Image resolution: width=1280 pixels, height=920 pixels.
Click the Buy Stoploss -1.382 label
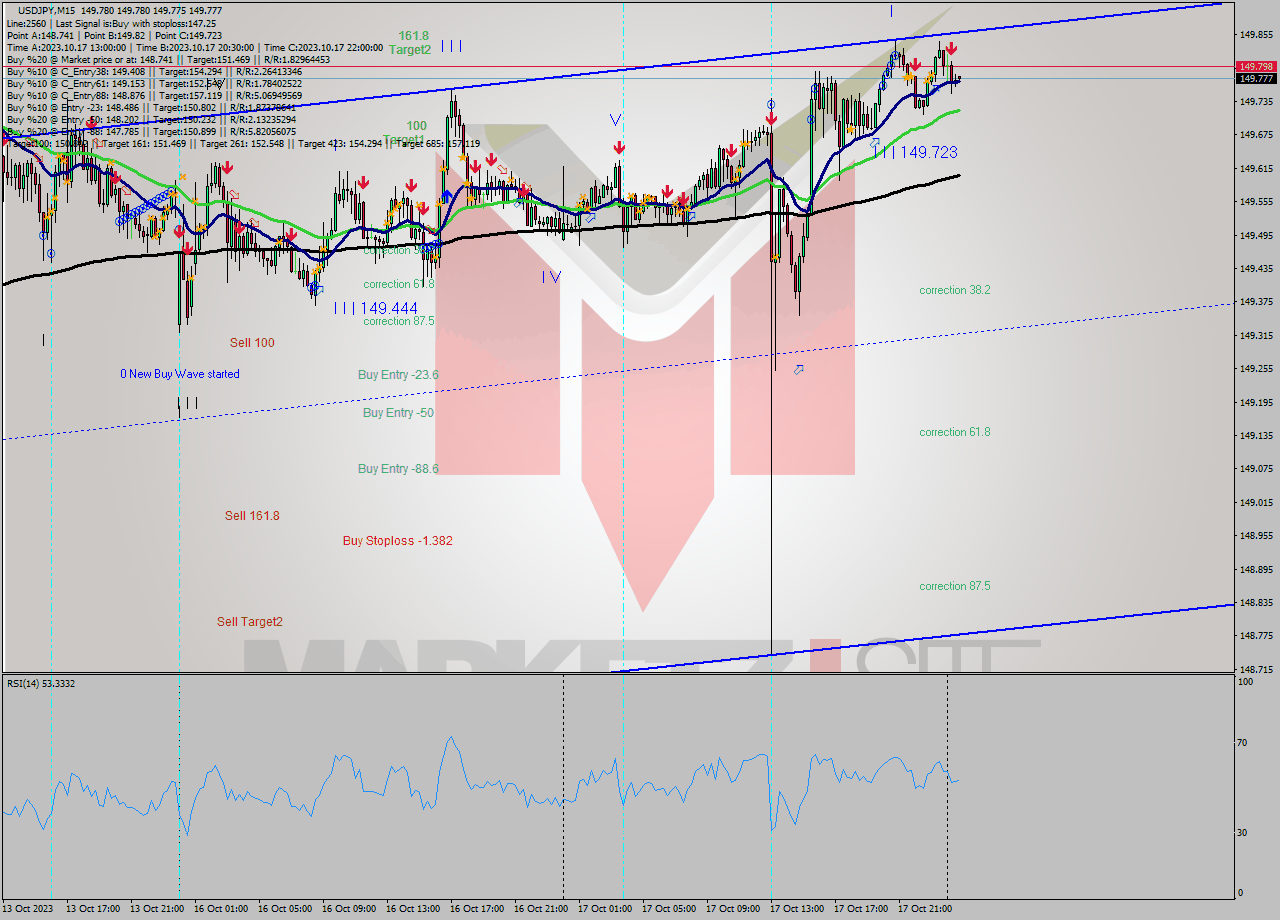398,540
